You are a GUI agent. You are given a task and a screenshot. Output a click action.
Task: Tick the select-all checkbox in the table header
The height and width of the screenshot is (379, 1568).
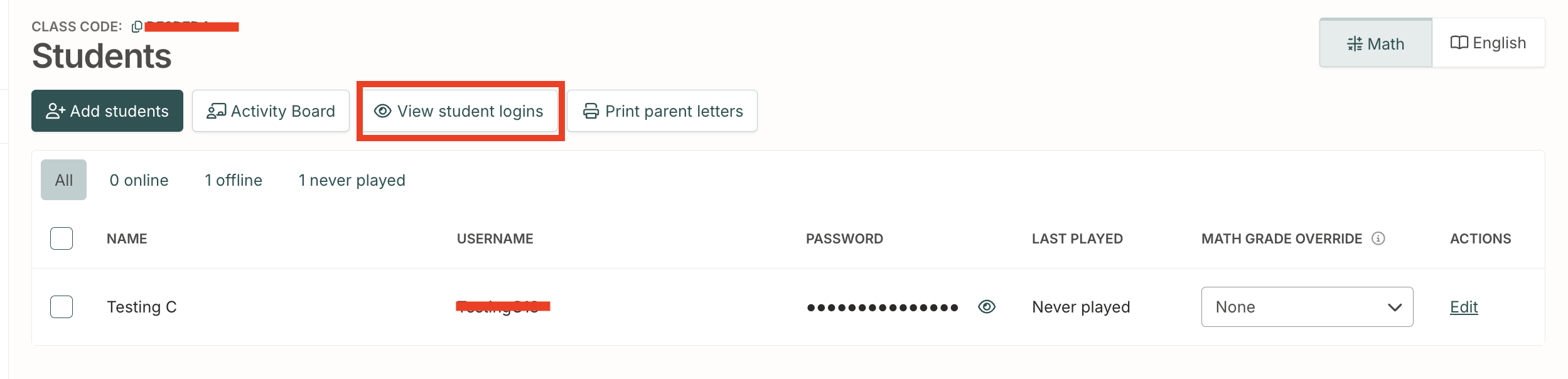point(62,238)
